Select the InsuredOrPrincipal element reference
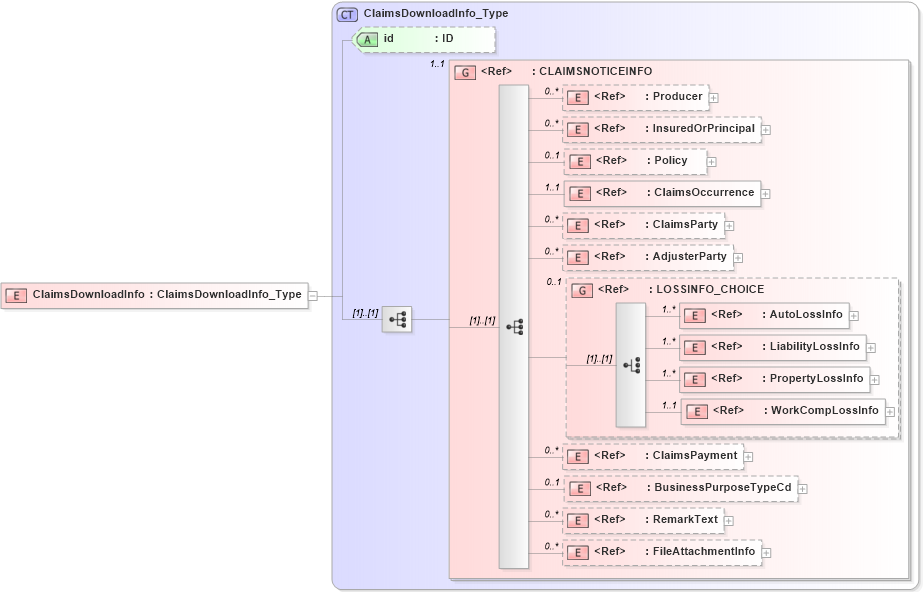 (660, 129)
